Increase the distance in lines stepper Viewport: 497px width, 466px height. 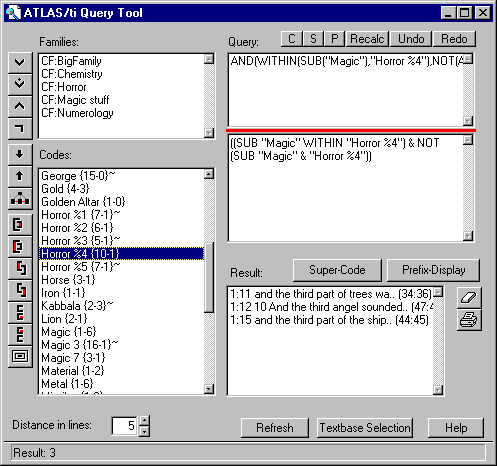click(x=144, y=420)
